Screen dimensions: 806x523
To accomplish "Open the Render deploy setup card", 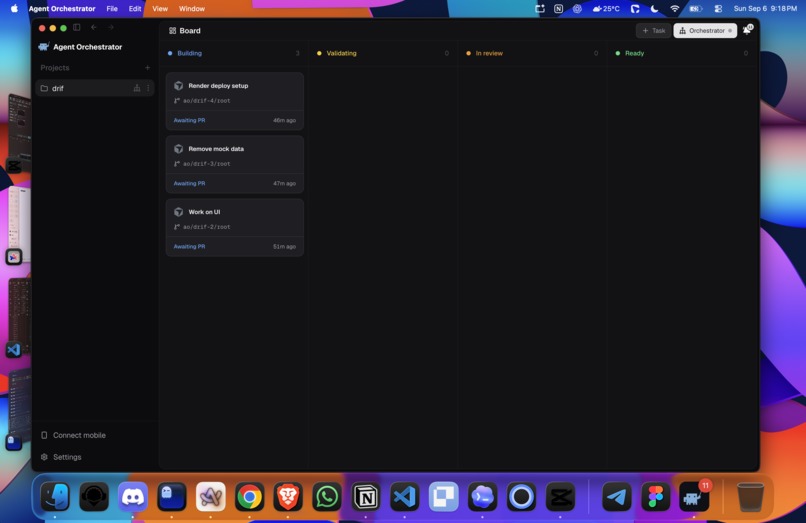I will [235, 101].
